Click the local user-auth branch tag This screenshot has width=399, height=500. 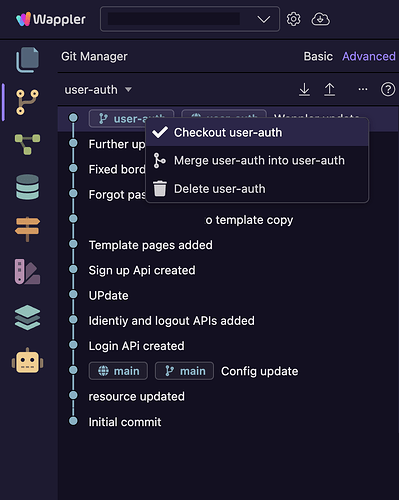(x=117, y=118)
